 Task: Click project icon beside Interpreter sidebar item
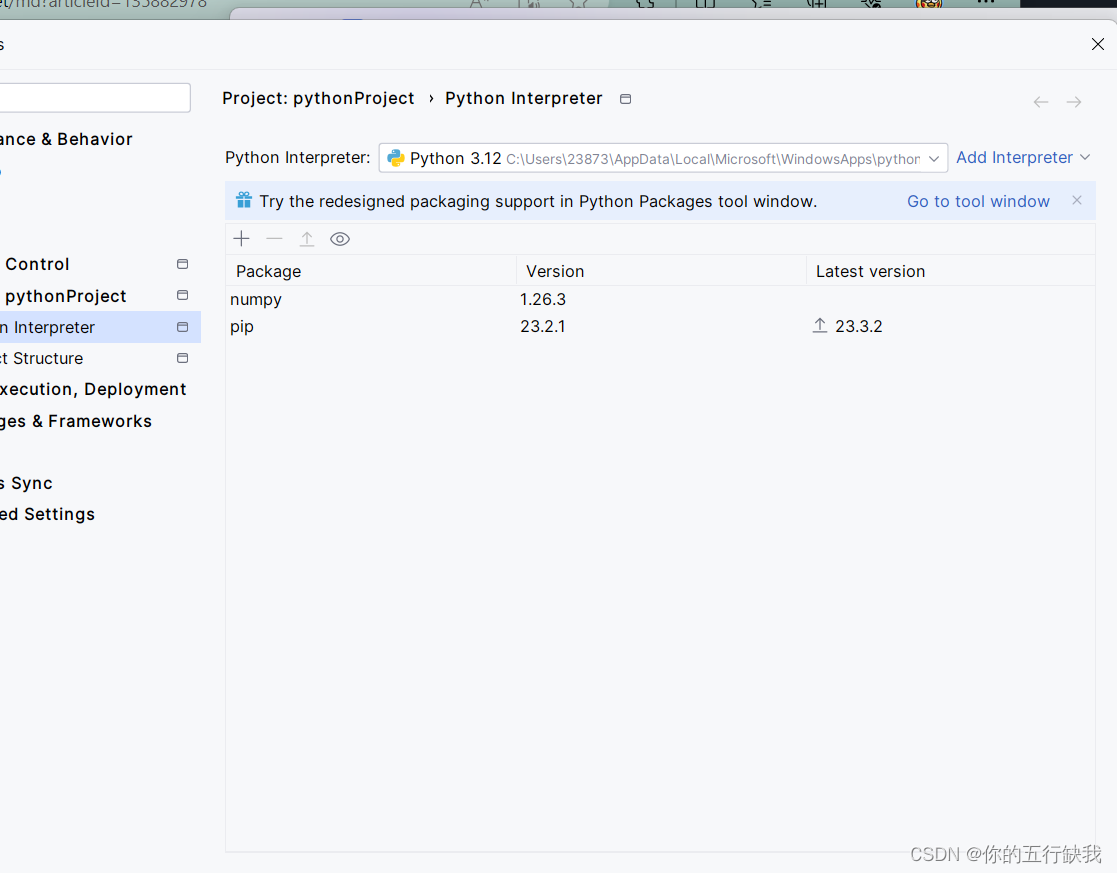point(182,327)
